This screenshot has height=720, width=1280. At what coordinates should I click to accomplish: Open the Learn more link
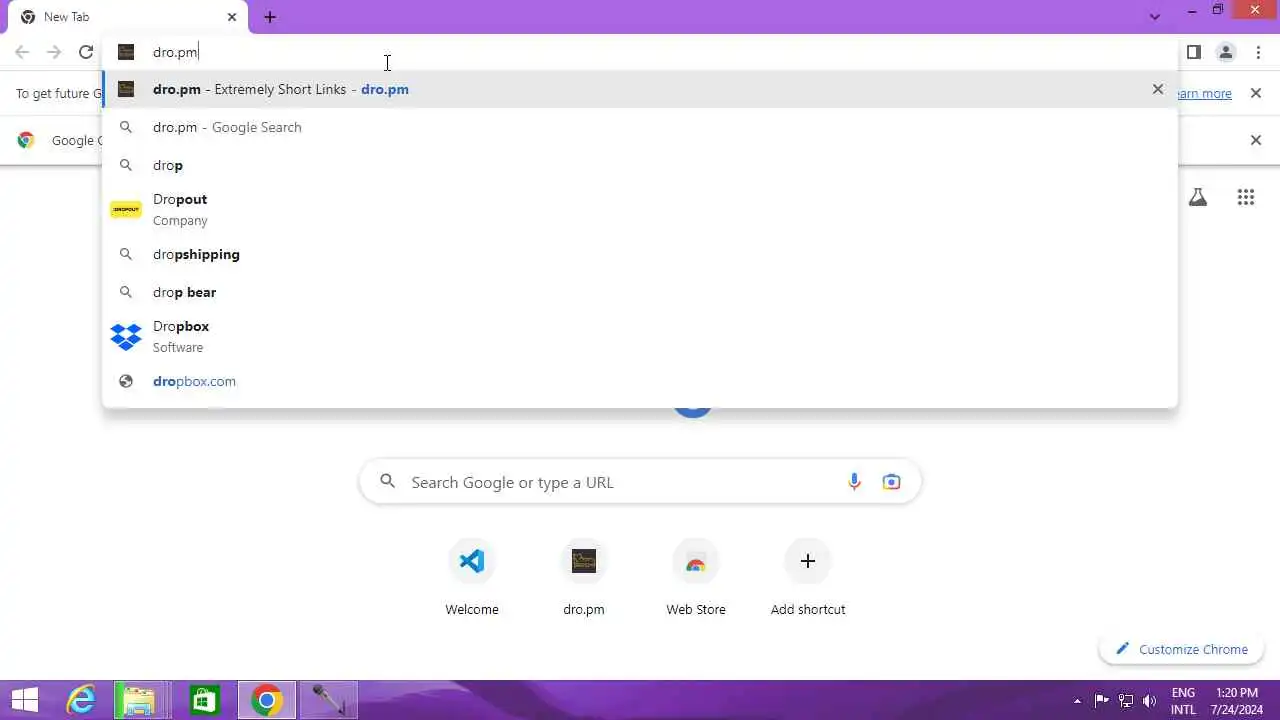(x=1205, y=93)
